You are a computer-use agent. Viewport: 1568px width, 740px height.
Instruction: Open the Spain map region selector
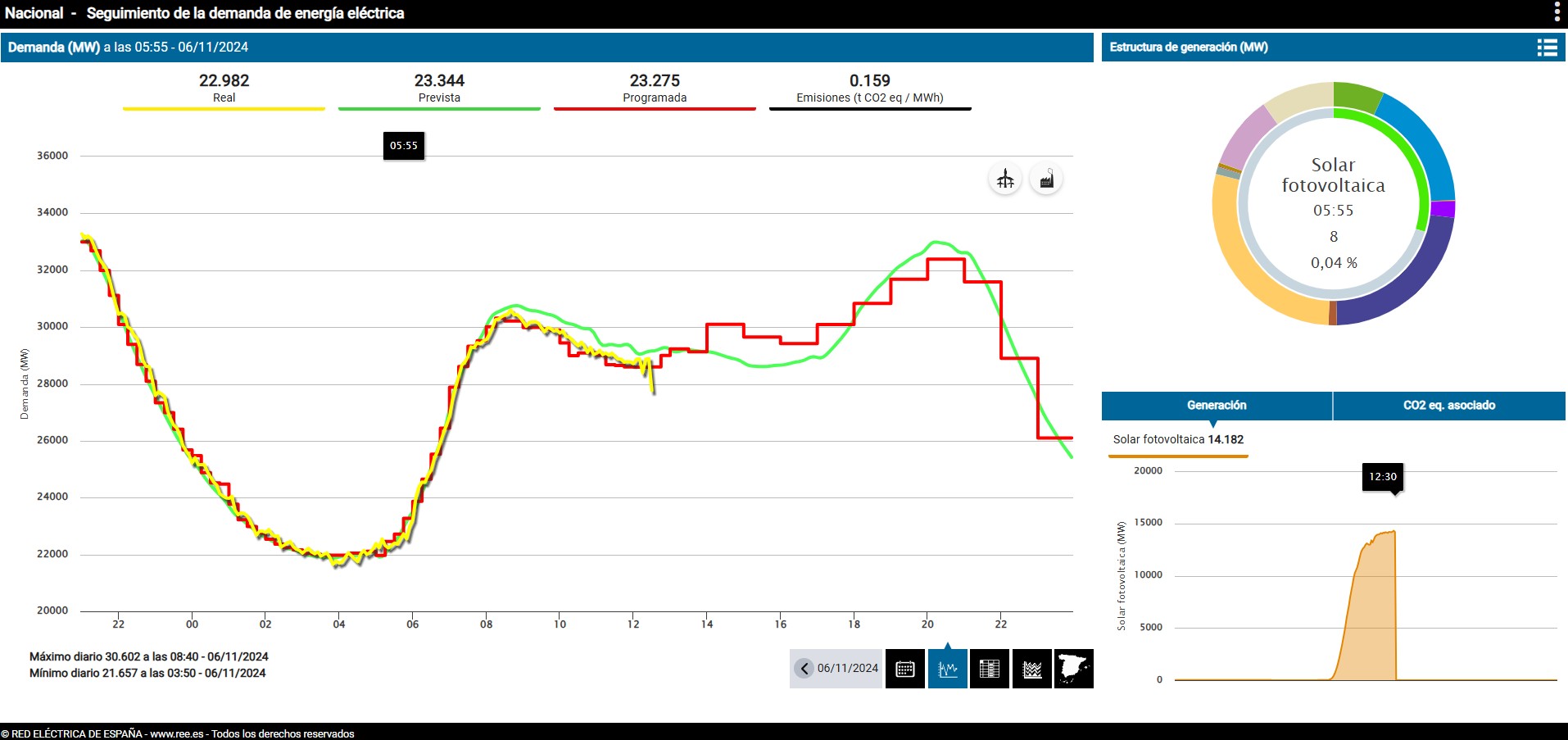coord(1074,669)
